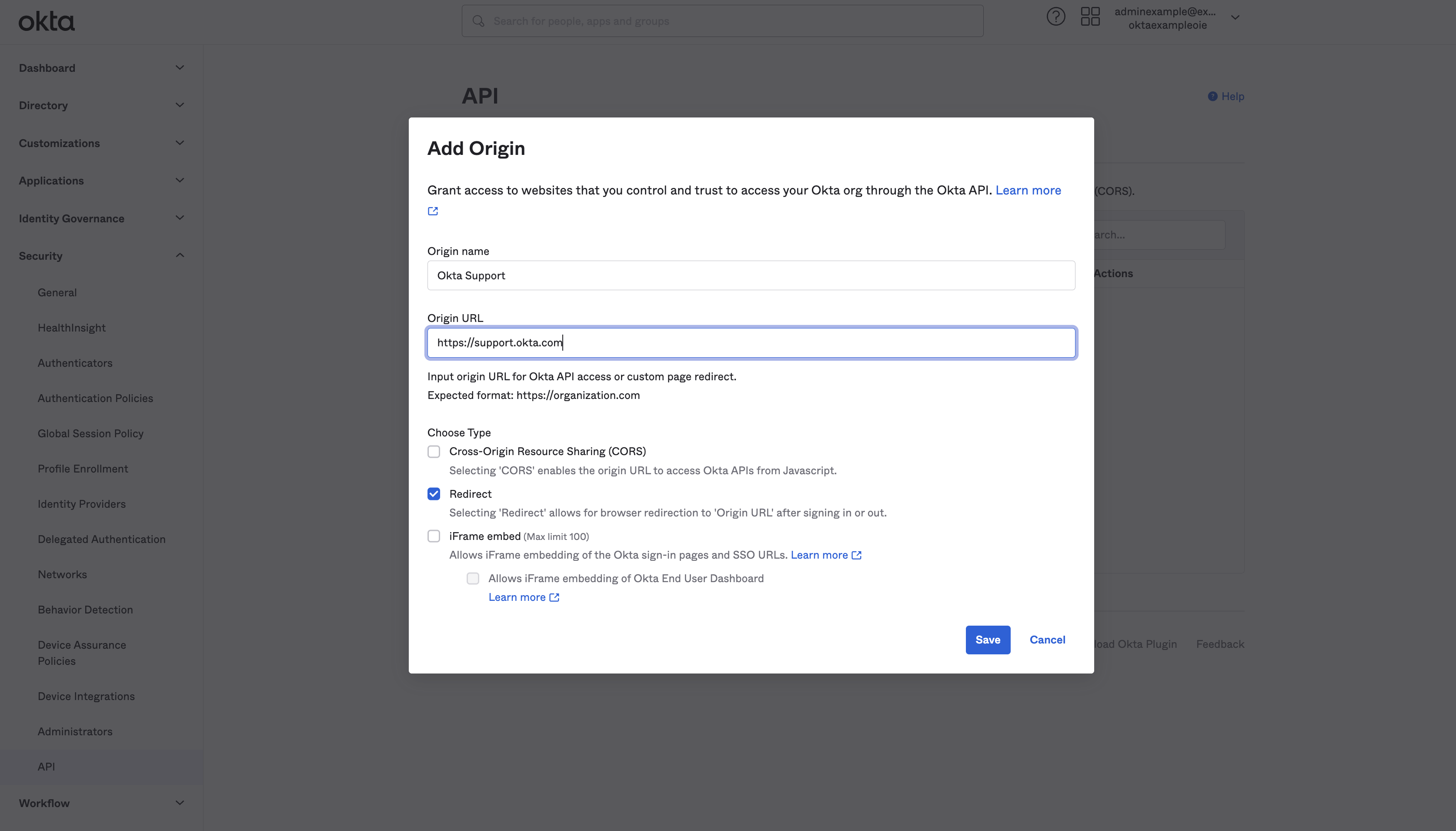Click the Okta logo in top left
The width and height of the screenshot is (1456, 831).
pyautogui.click(x=46, y=20)
